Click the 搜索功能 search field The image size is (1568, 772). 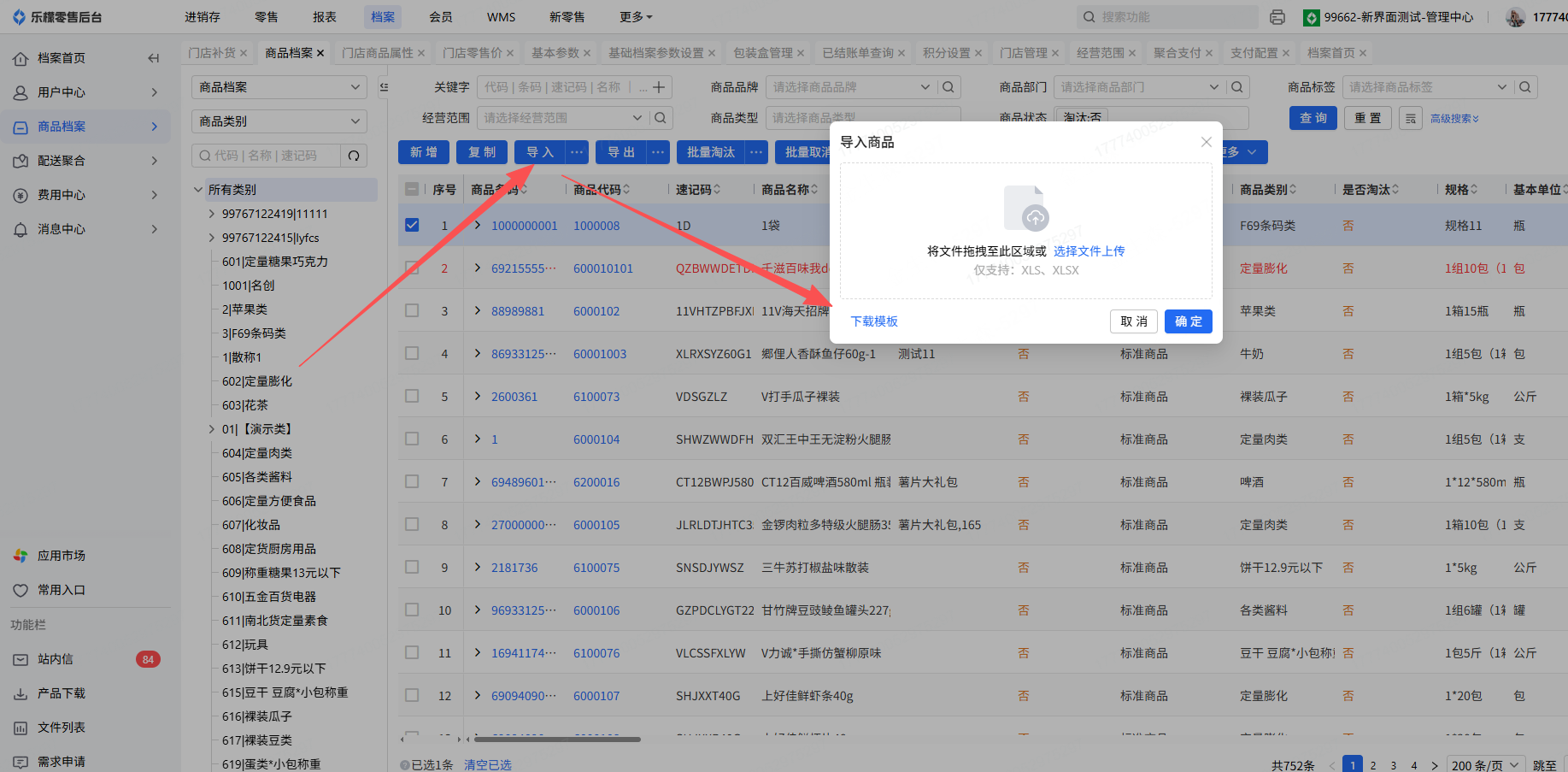[x=1167, y=17]
